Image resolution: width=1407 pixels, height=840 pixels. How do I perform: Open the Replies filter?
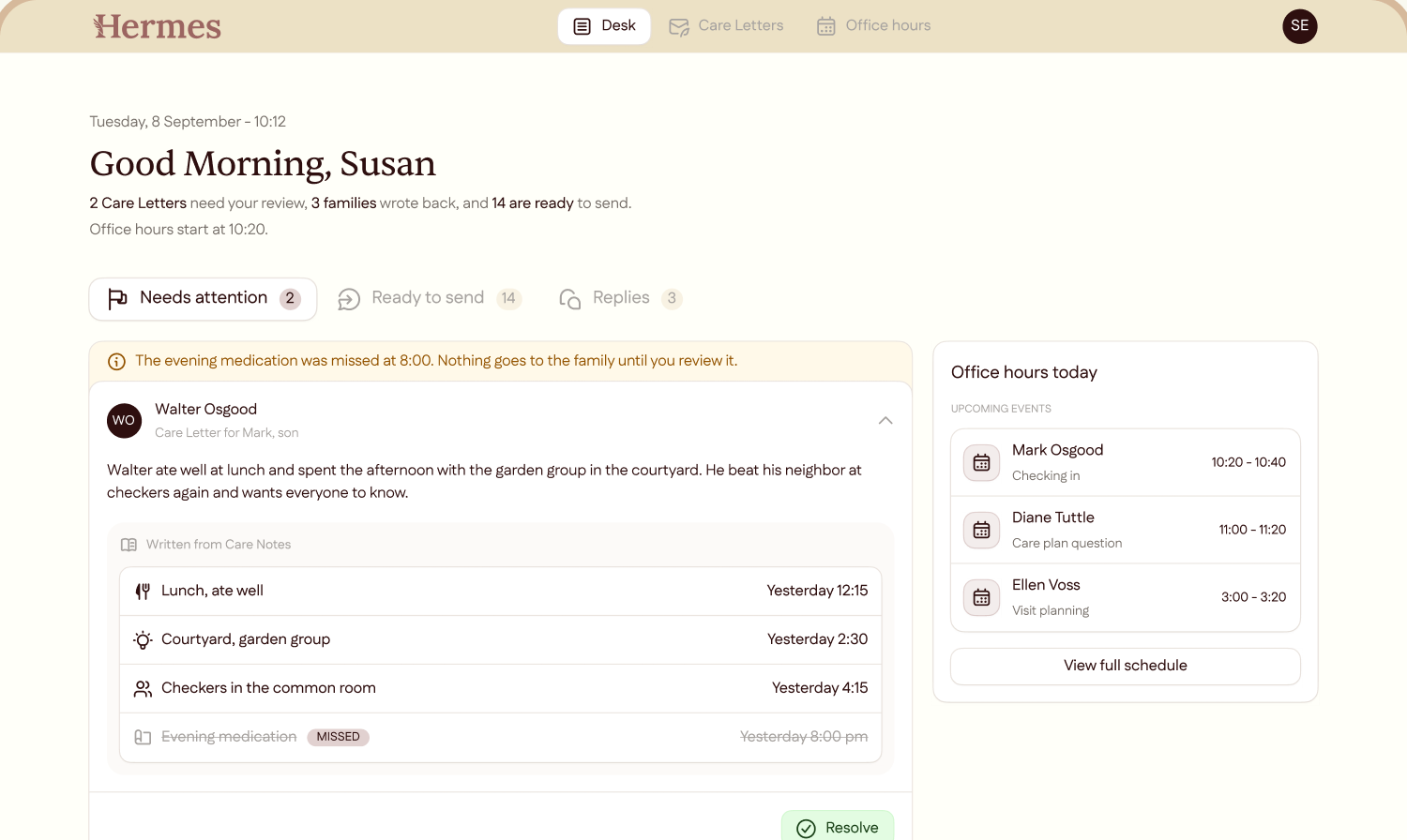(620, 299)
